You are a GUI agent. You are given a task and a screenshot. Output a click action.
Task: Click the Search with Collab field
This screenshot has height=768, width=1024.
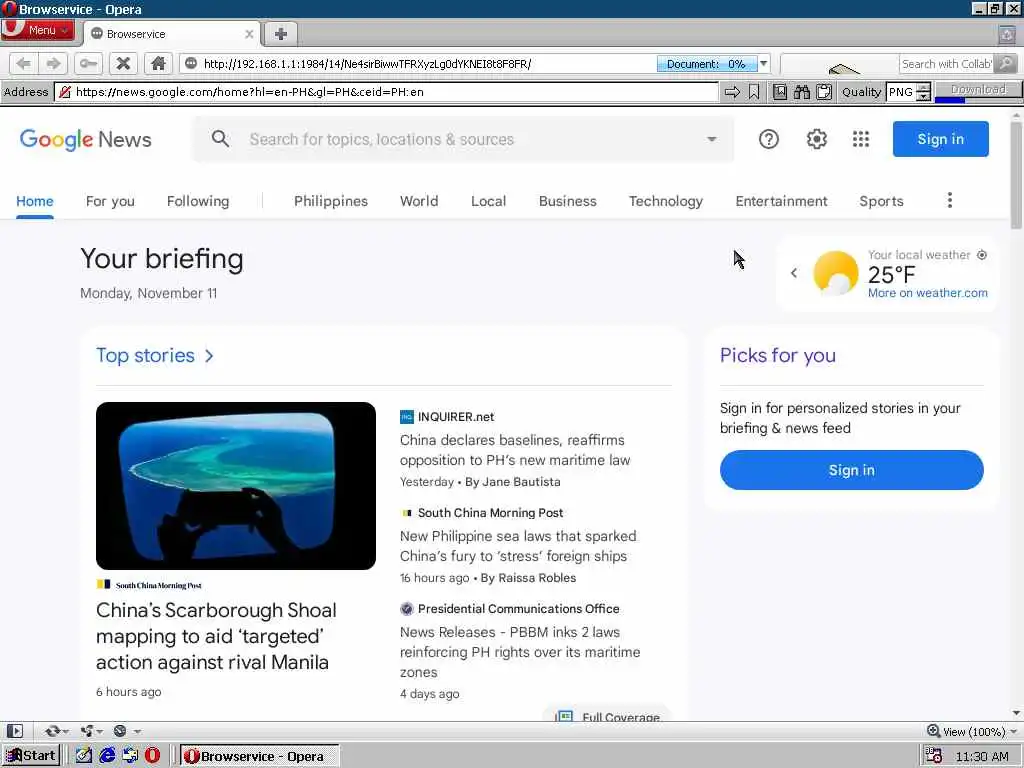pyautogui.click(x=946, y=63)
